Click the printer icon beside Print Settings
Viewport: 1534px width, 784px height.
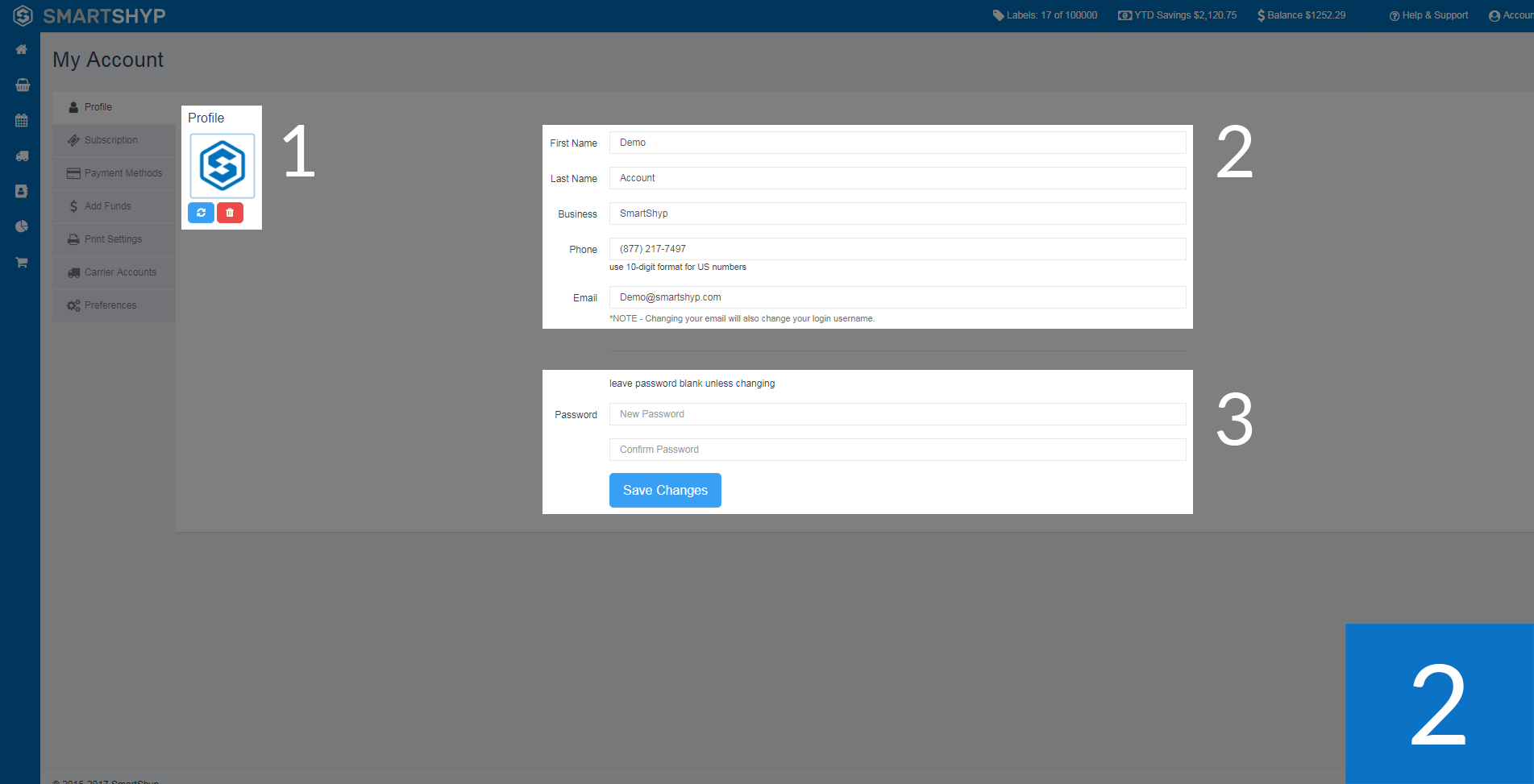(x=73, y=239)
